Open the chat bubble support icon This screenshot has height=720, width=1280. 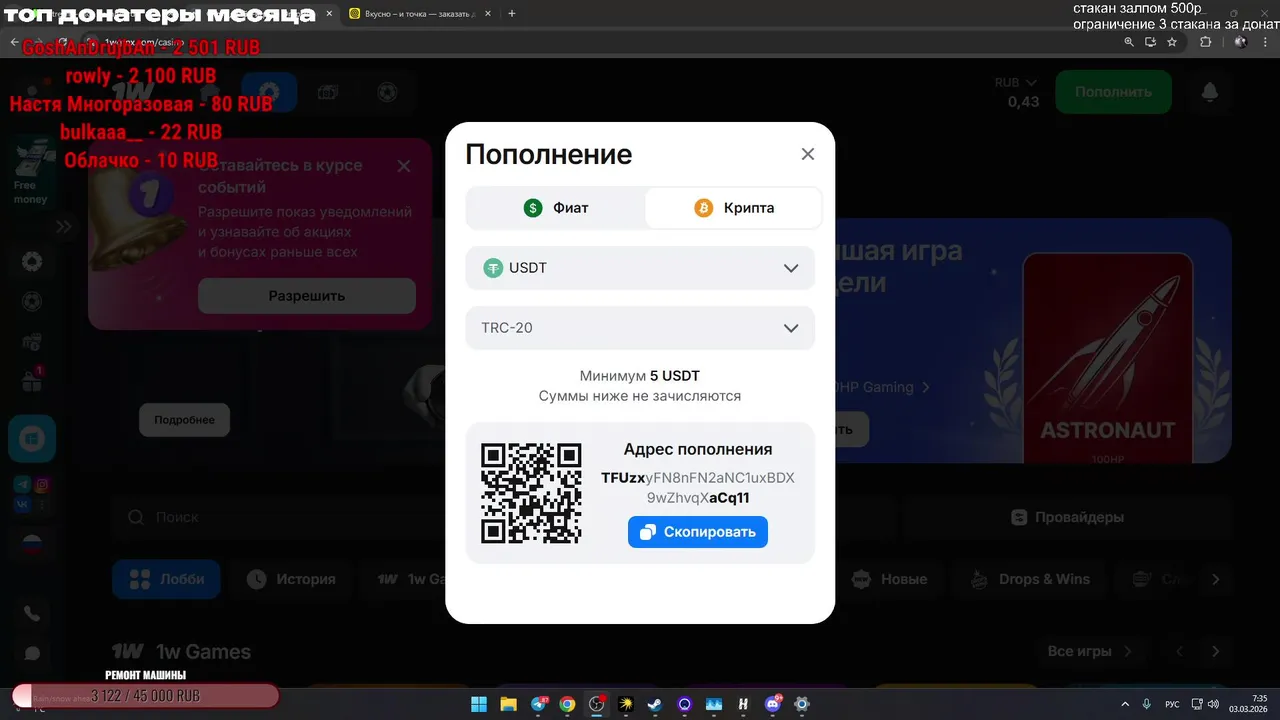(32, 653)
